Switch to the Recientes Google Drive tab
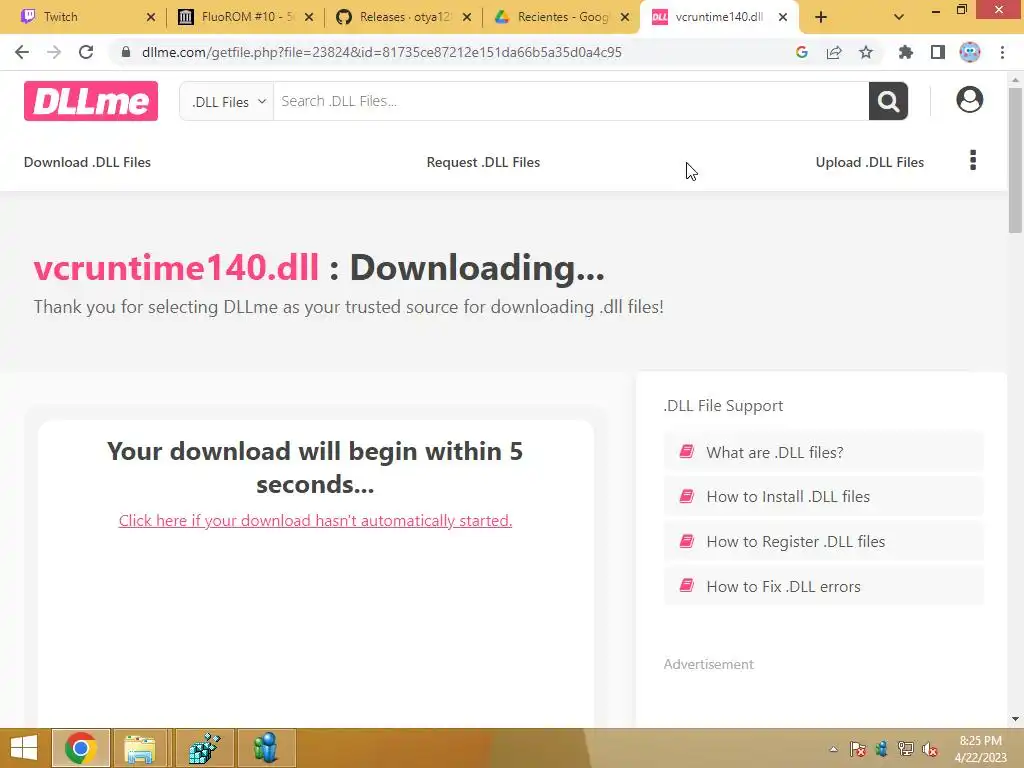This screenshot has width=1024, height=768. tap(554, 17)
